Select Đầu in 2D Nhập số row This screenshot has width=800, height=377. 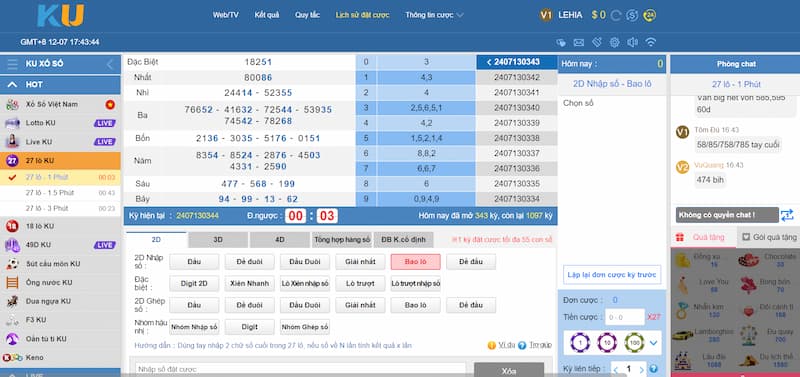point(194,262)
